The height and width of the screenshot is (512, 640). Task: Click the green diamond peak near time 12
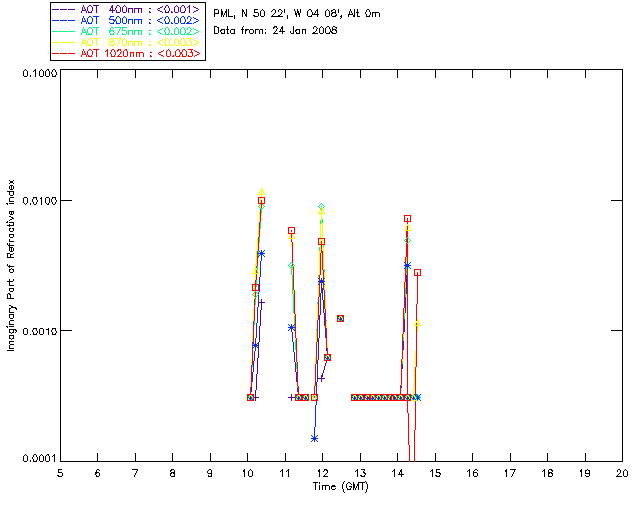(322, 207)
